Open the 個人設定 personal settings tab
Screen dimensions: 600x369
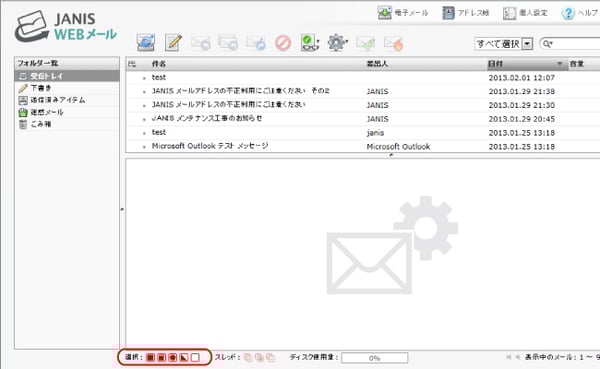coord(525,13)
